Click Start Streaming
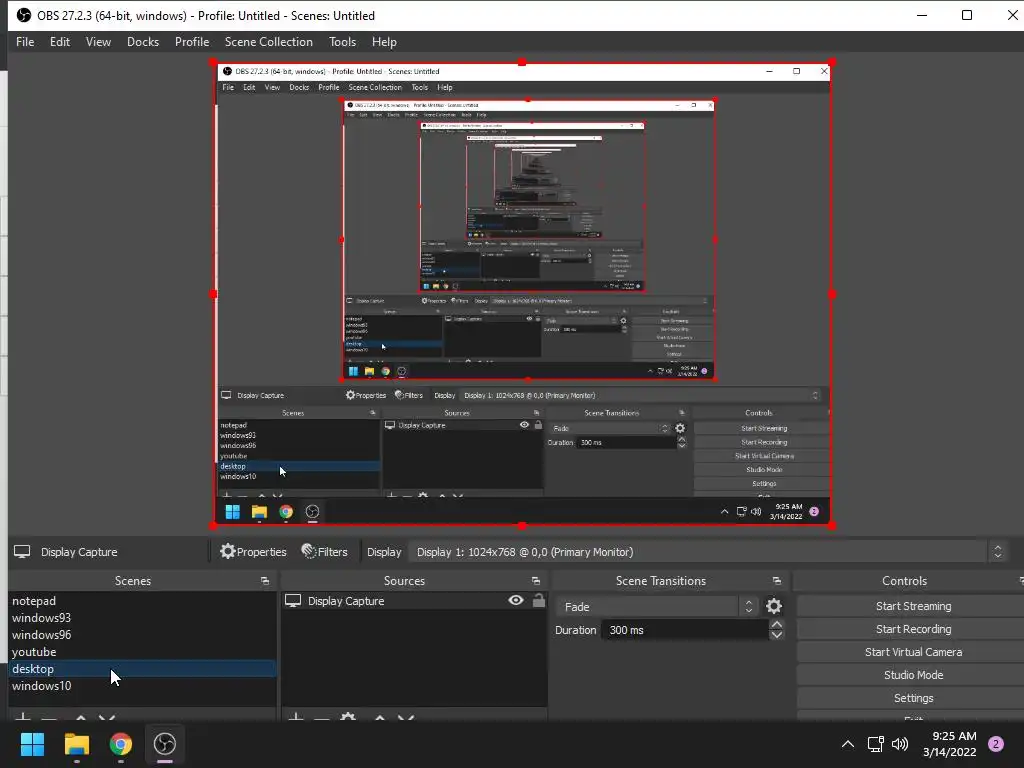The image size is (1024, 768). (913, 606)
